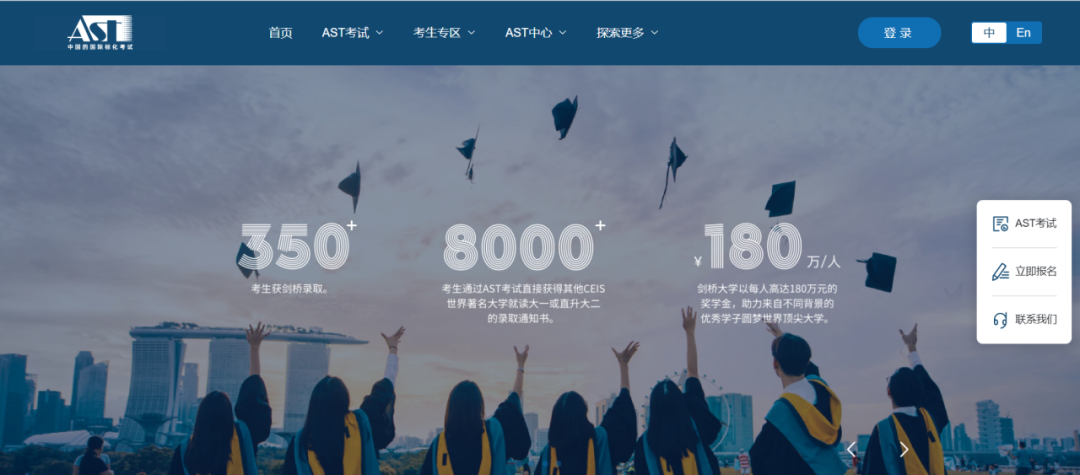Open the 探索更多 navigation menu
Screen dimensions: 1080x475
[x=620, y=32]
